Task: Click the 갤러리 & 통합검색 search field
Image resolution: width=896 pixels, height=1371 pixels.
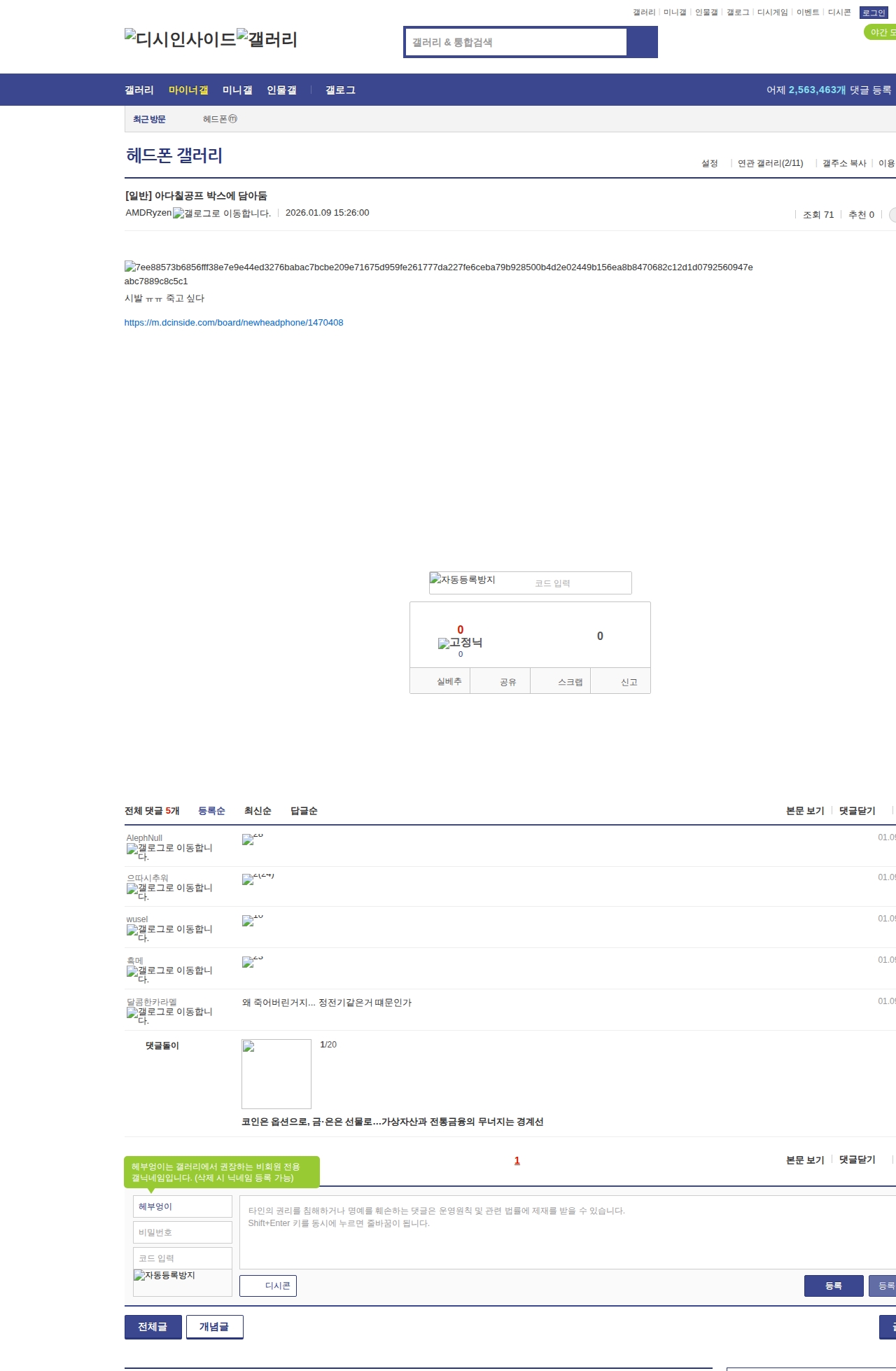Action: (x=516, y=42)
